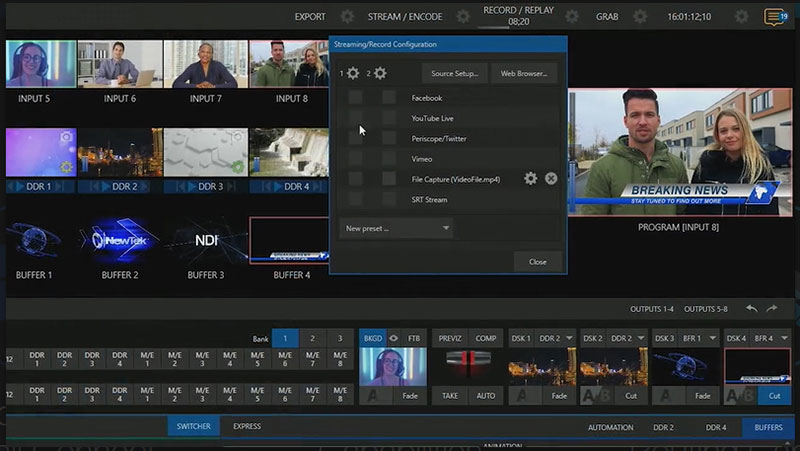Toggle the eye icon next to BKGD
This screenshot has width=800, height=451.
tap(393, 338)
